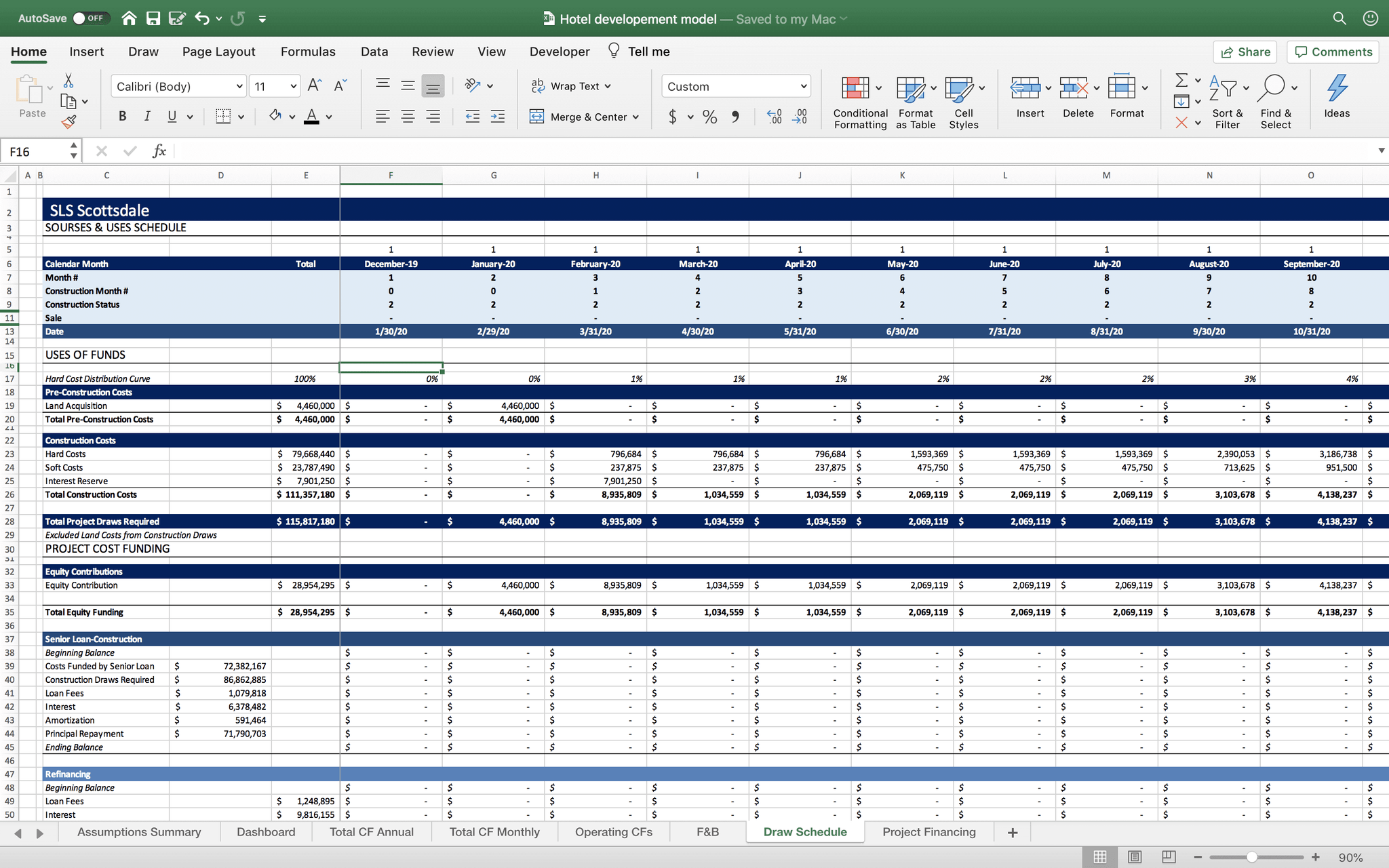
Task: Toggle Align Right text alignment
Action: pyautogui.click(x=433, y=117)
